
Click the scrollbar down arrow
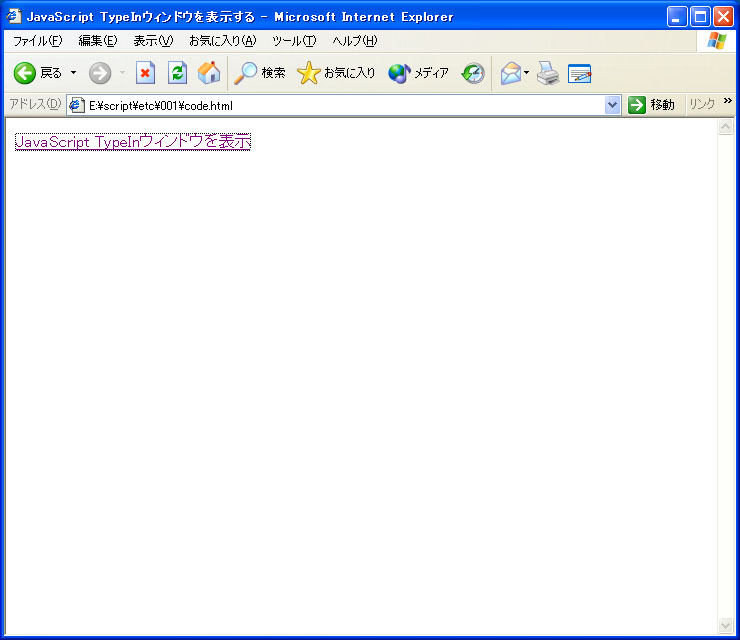pos(725,625)
